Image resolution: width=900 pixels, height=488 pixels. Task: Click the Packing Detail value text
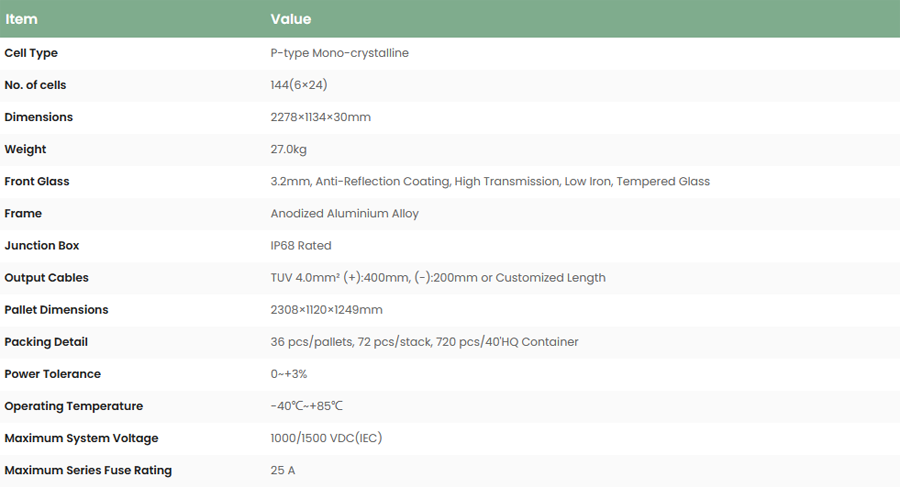[424, 341]
